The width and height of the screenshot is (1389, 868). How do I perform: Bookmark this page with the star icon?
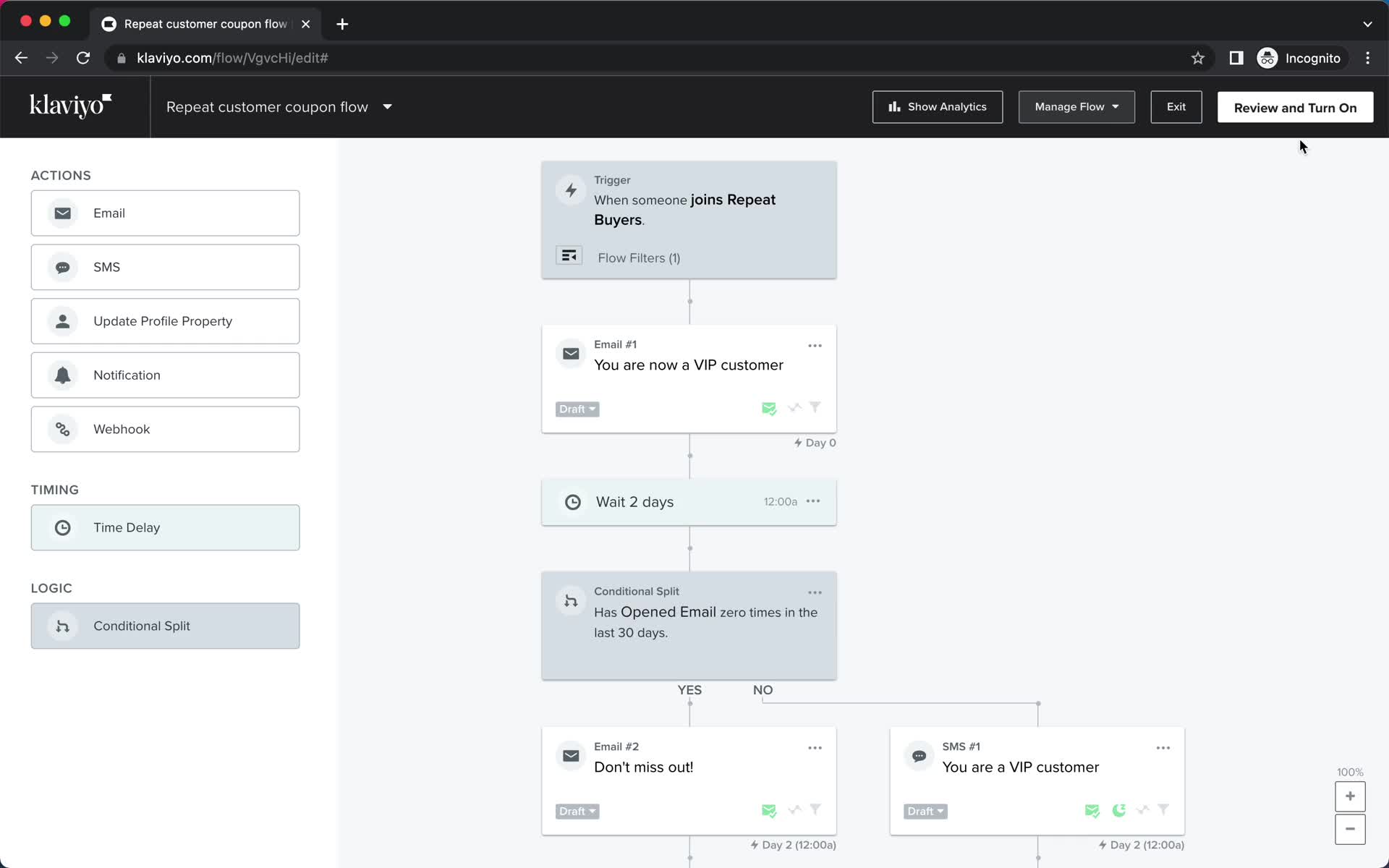click(x=1198, y=58)
